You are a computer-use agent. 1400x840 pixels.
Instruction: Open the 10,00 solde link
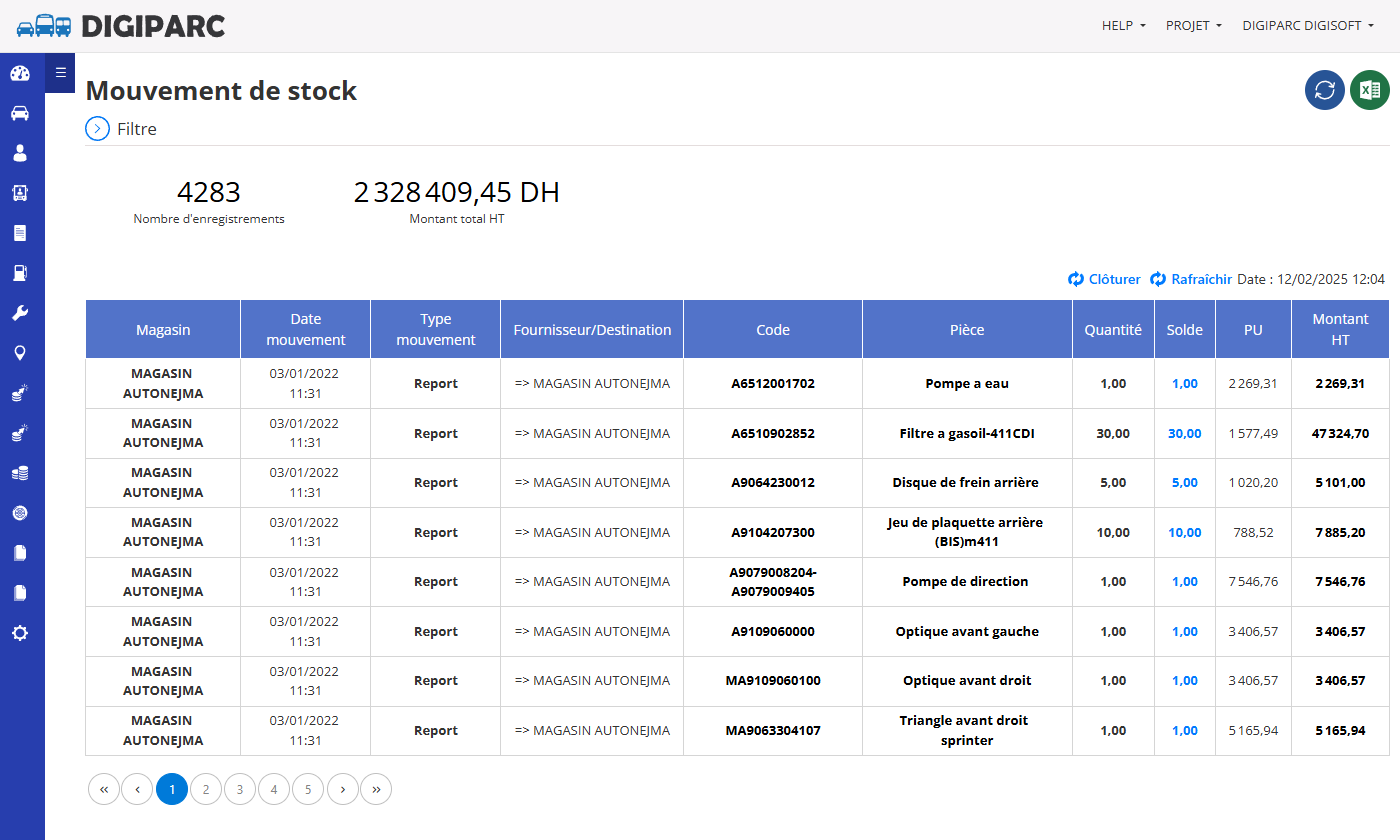pos(1185,532)
